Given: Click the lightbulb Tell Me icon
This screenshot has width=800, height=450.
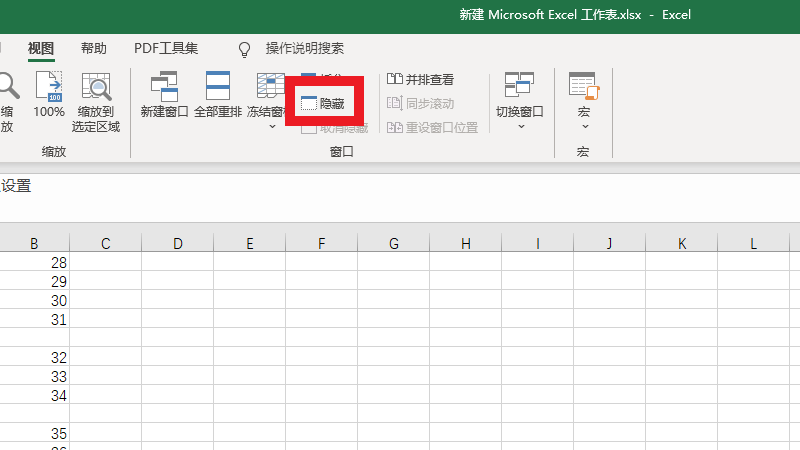Looking at the screenshot, I should 244,49.
